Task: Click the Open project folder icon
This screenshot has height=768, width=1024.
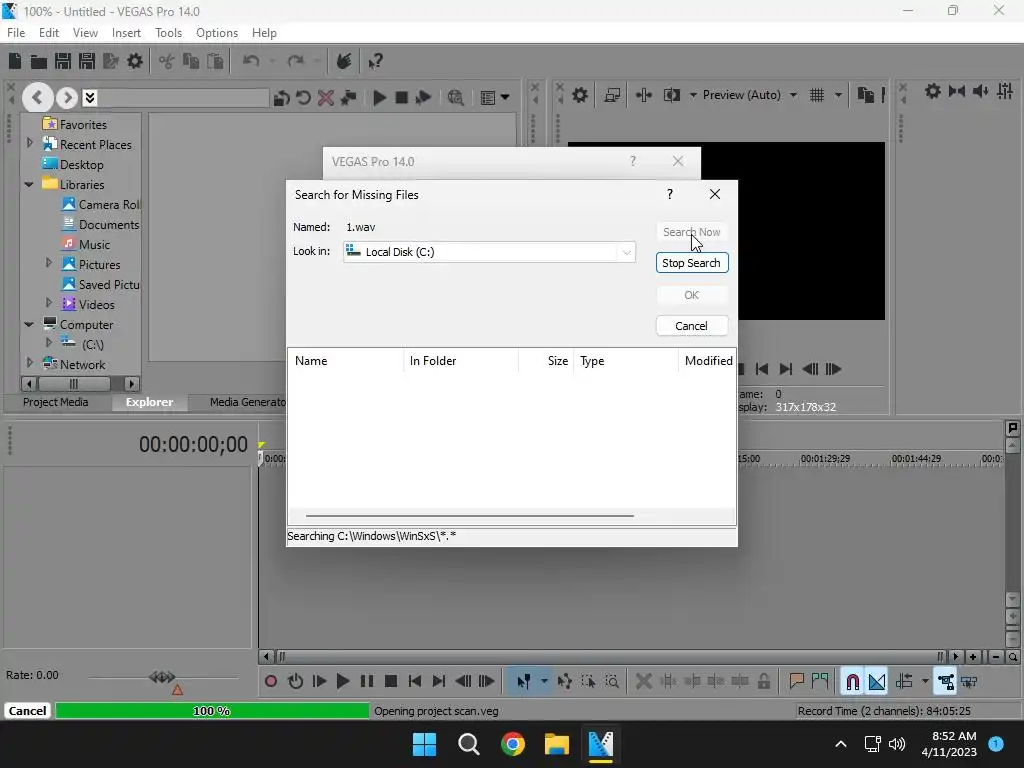Action: coord(39,61)
